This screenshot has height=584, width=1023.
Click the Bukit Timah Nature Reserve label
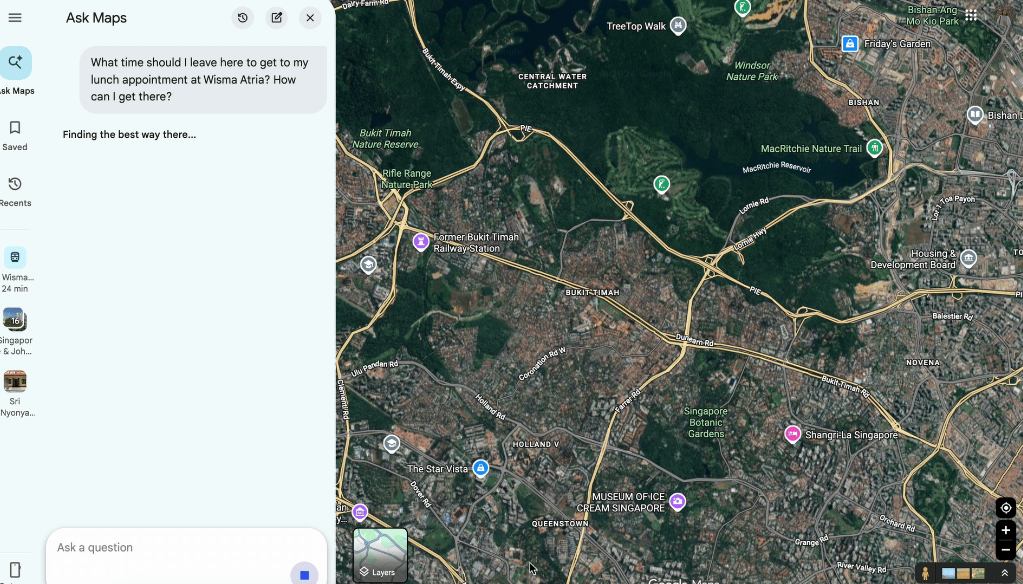[x=385, y=138]
